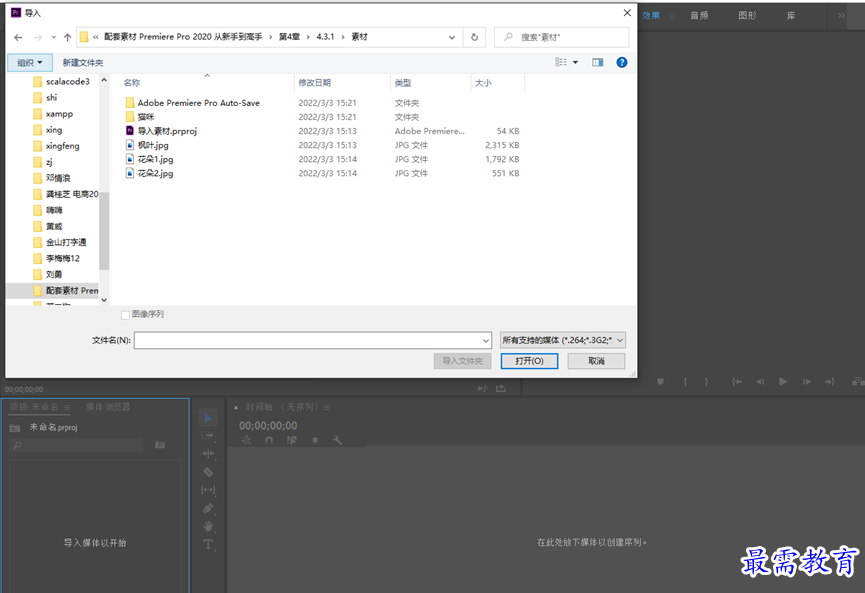Click the 取消 button
The height and width of the screenshot is (593, 865).
pos(596,361)
